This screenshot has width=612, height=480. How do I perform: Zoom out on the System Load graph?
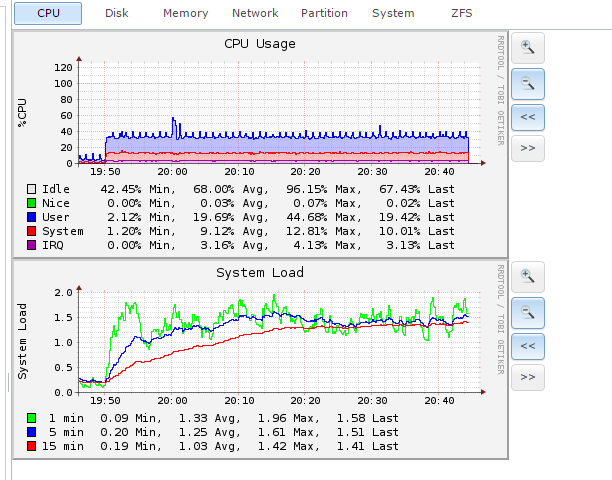(528, 313)
